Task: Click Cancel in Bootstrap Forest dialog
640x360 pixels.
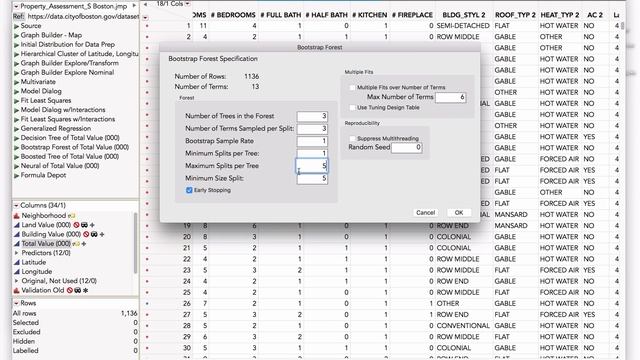Action: coord(425,213)
